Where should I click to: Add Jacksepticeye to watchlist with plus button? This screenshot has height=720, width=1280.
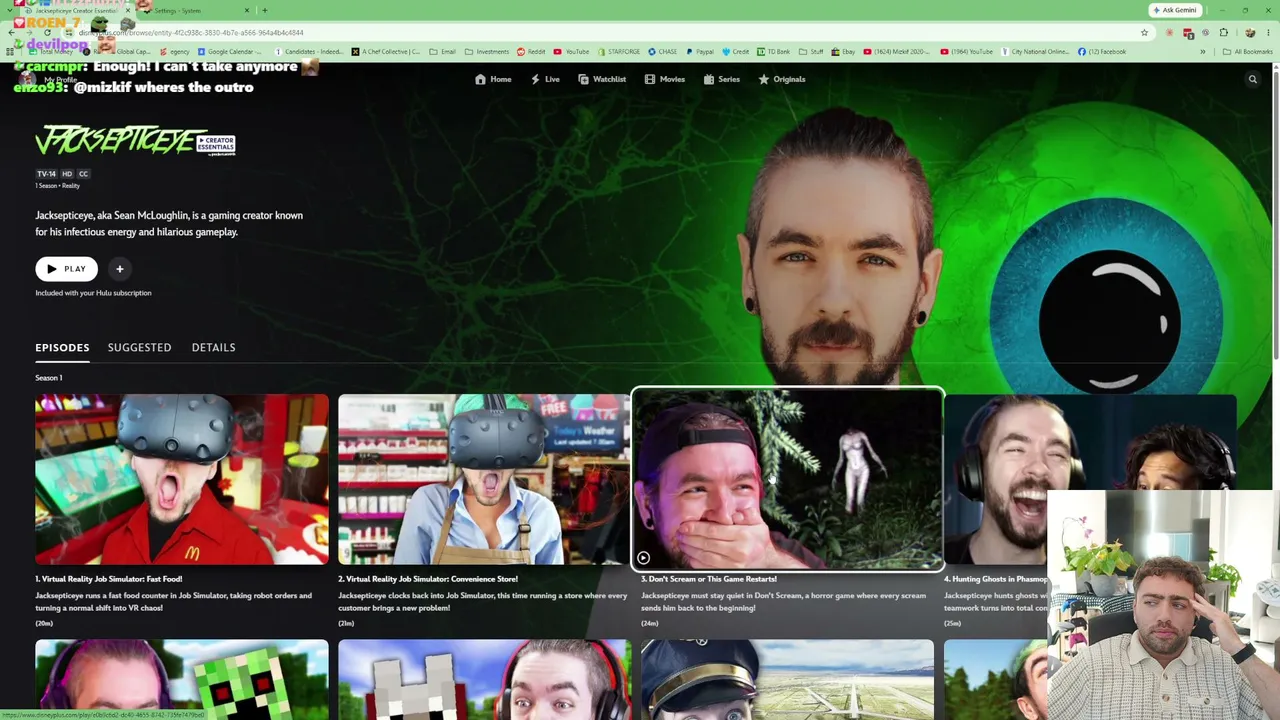coord(119,269)
